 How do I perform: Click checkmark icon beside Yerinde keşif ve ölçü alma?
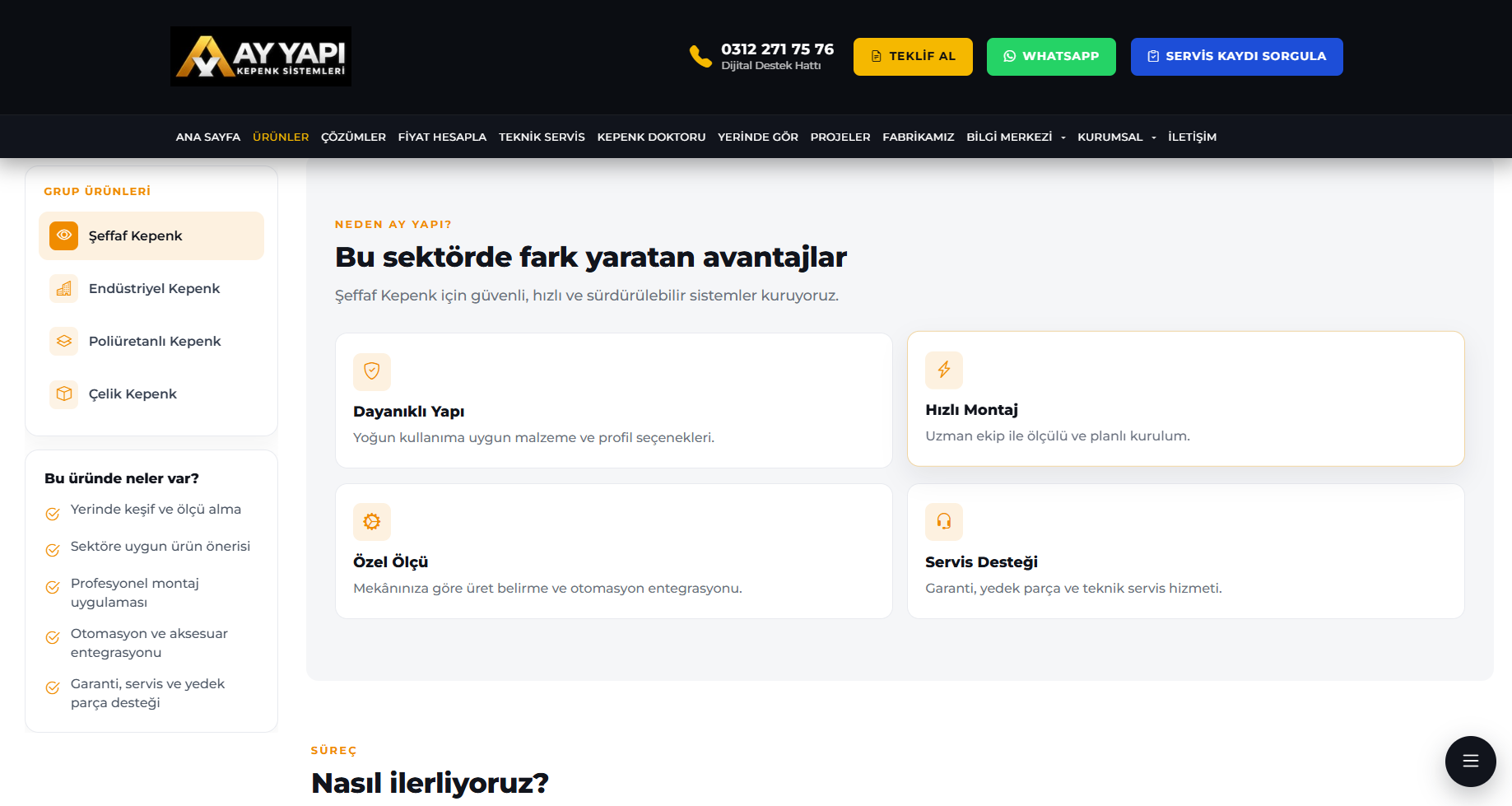click(x=53, y=514)
